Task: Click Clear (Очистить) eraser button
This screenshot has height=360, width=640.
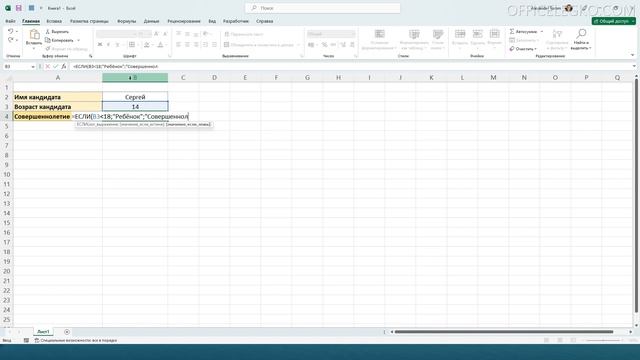Action: pos(522,49)
